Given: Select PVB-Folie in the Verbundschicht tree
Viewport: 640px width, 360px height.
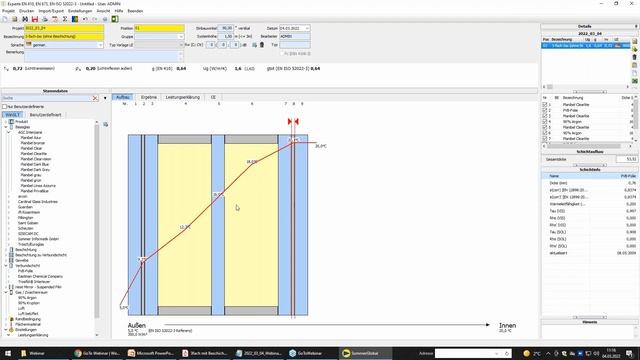Looking at the screenshot, I should click(x=25, y=271).
